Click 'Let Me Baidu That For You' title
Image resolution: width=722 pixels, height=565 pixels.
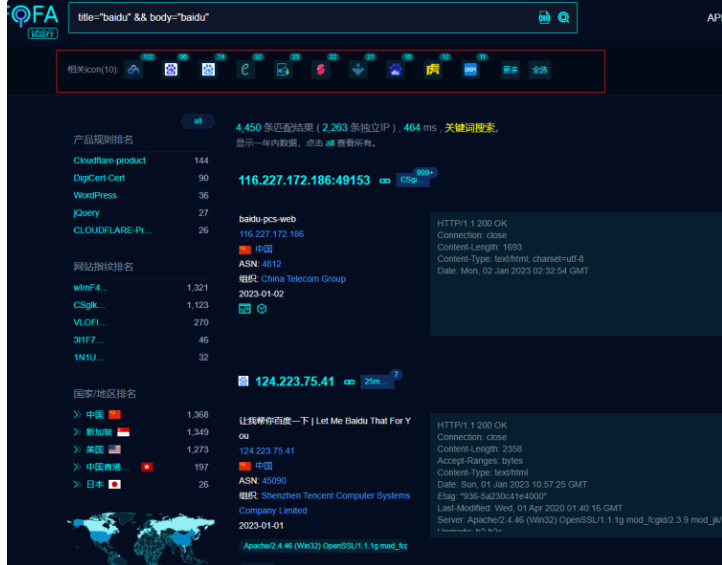[325, 428]
